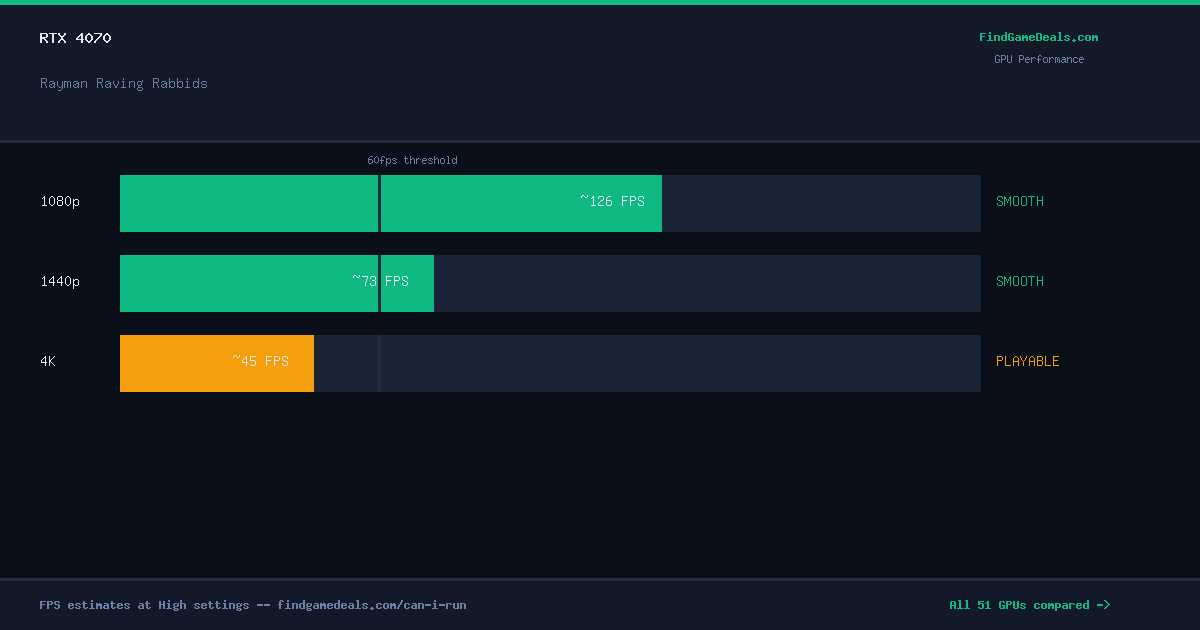Select the green 1080p FPS bar
1200x630 pixels.
click(391, 203)
